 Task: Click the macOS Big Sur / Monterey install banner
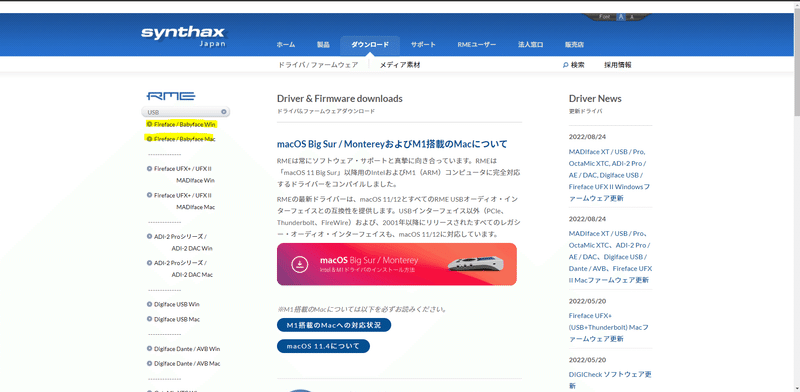[397, 264]
